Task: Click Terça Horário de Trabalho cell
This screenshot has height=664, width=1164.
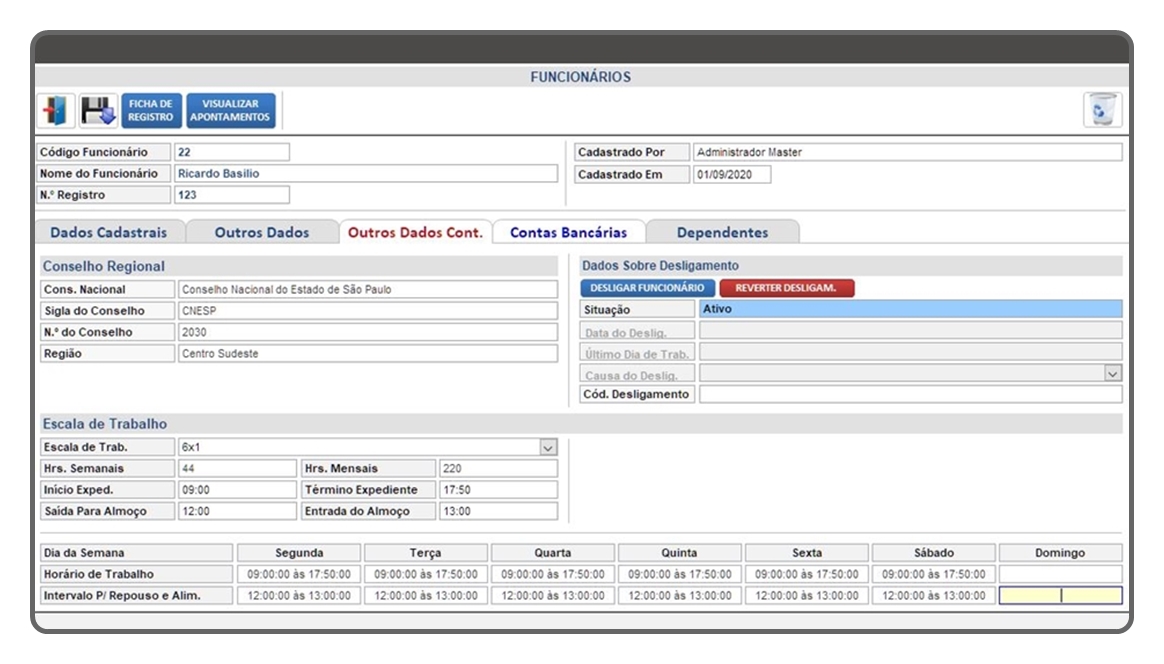Action: click(426, 574)
